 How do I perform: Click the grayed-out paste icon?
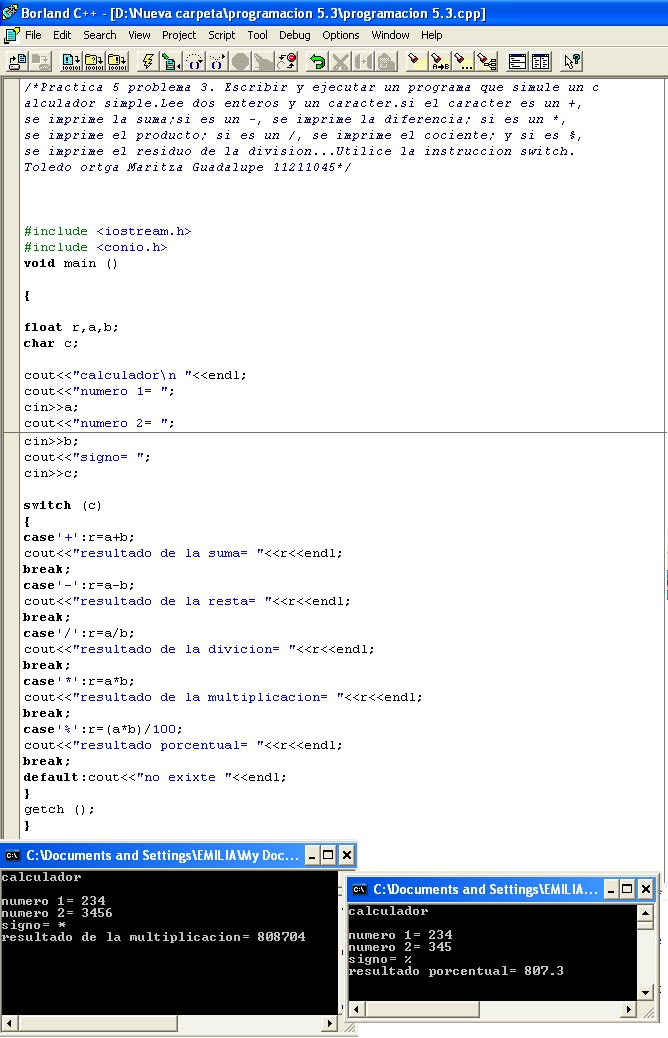[x=387, y=62]
